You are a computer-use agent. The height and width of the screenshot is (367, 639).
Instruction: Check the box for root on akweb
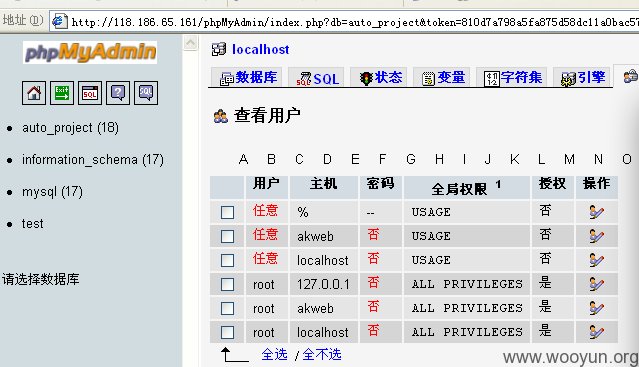coord(227,308)
